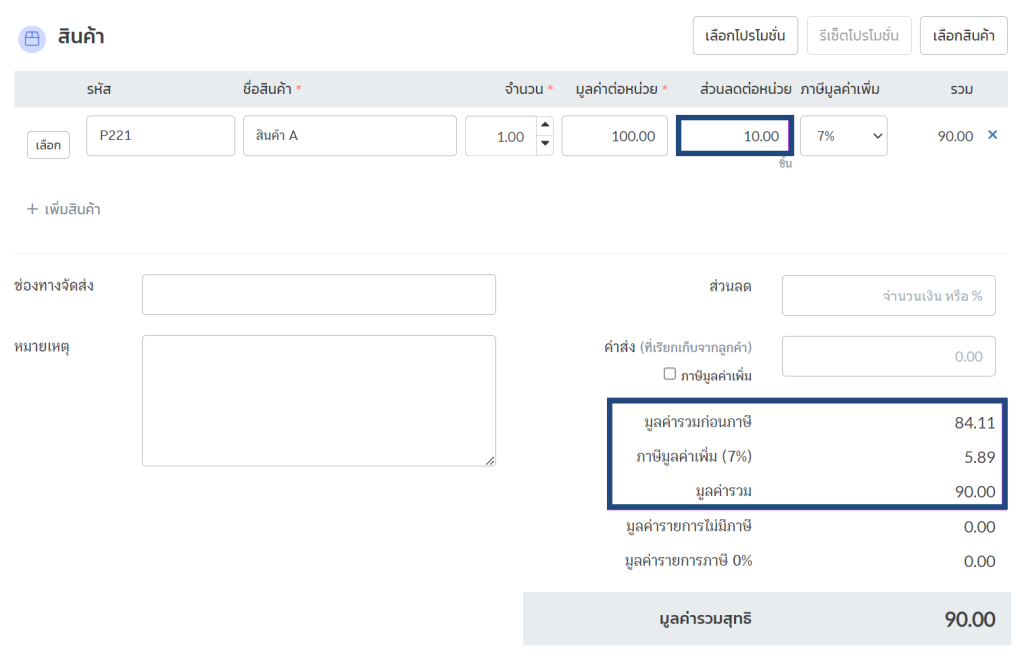
Task: Remove product row with the X icon
Action: pos(992,135)
